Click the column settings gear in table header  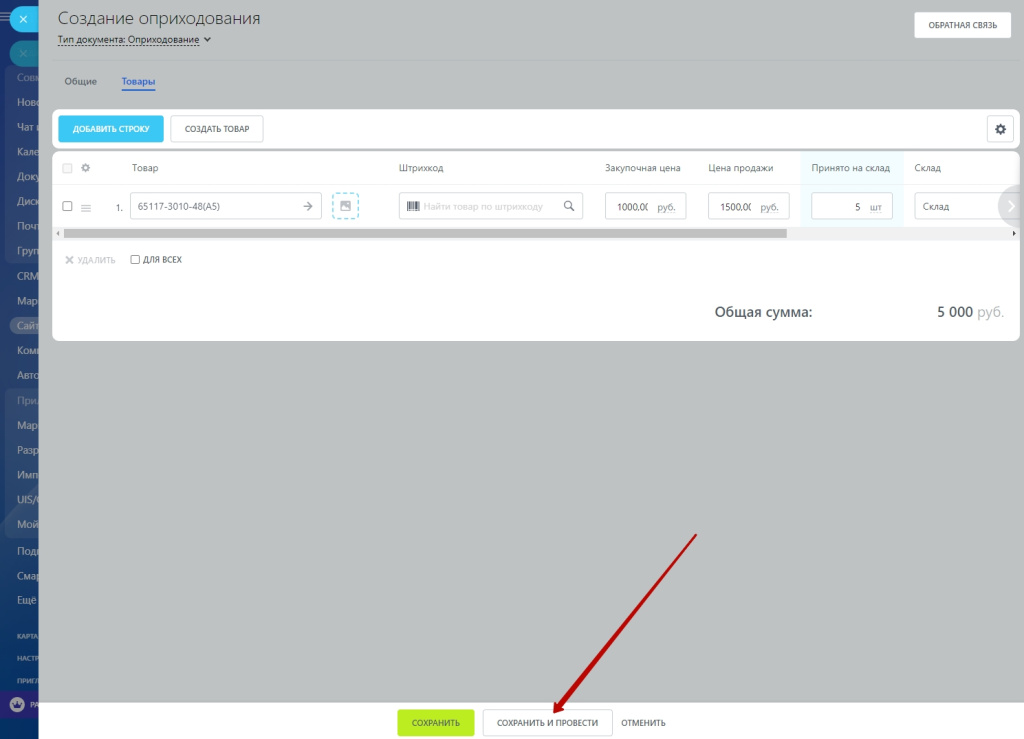(x=86, y=168)
